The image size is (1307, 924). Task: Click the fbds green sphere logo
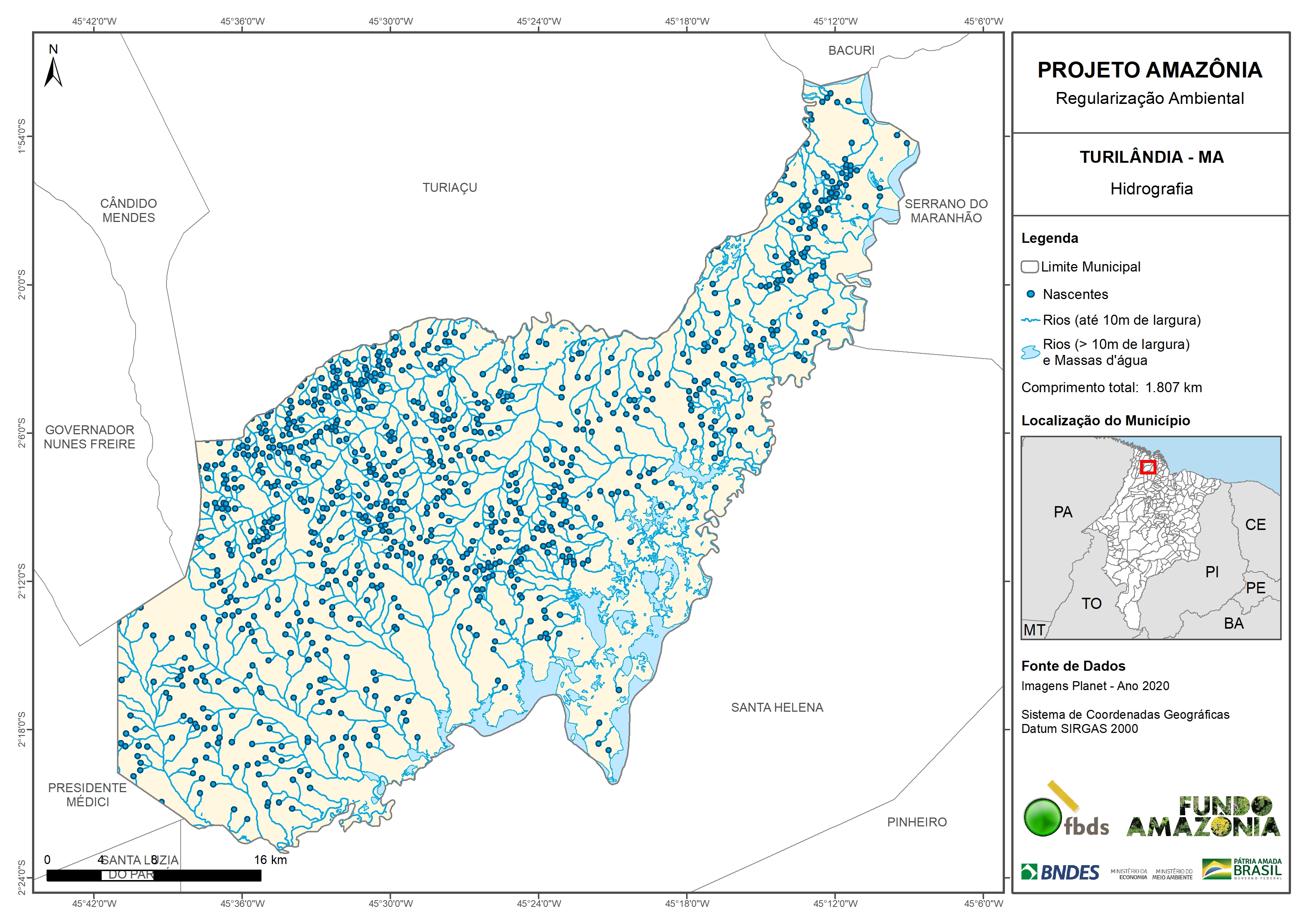pos(1043,817)
